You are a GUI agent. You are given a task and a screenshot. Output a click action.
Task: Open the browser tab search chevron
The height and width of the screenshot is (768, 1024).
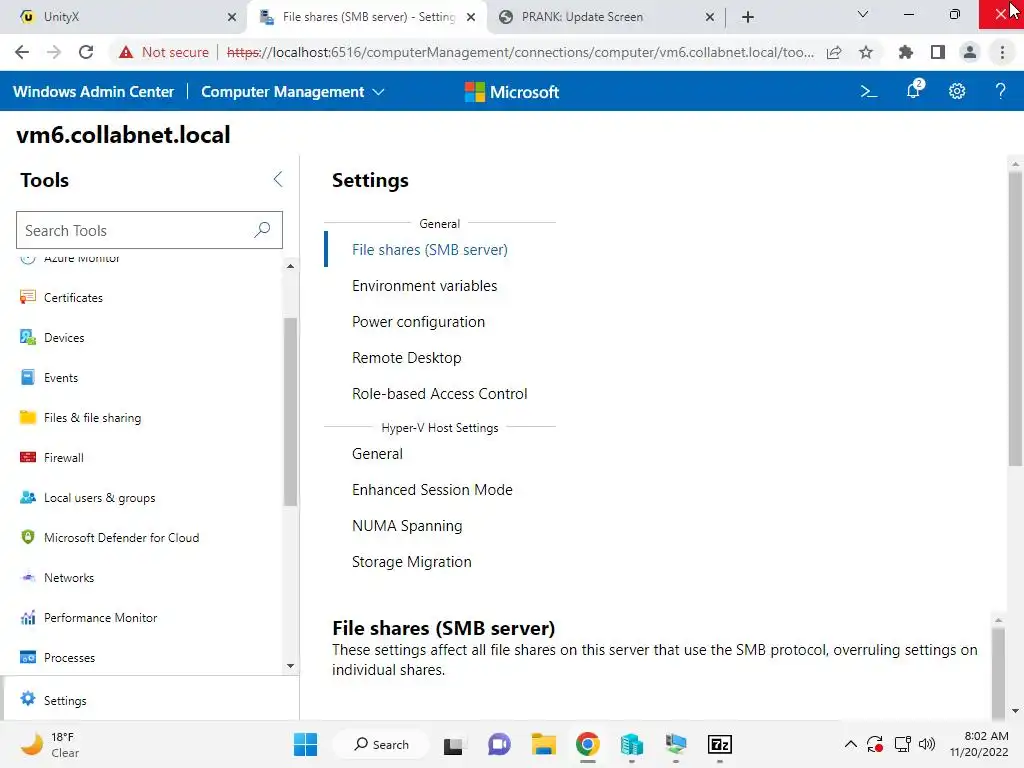click(862, 14)
